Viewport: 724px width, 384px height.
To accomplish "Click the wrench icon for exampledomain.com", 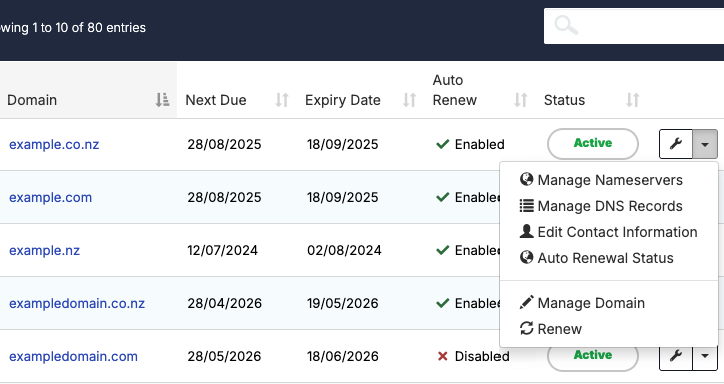I will click(x=676, y=356).
